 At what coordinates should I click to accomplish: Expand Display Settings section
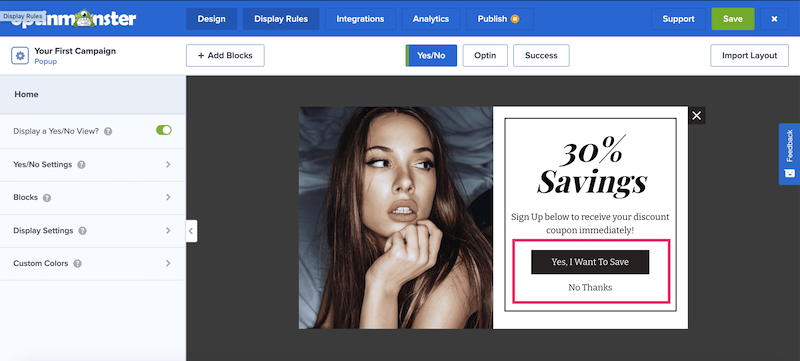92,231
